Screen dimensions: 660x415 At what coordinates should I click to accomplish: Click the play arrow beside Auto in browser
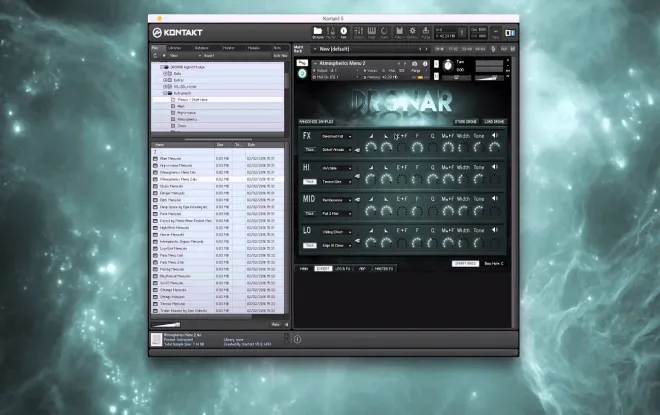(x=287, y=325)
